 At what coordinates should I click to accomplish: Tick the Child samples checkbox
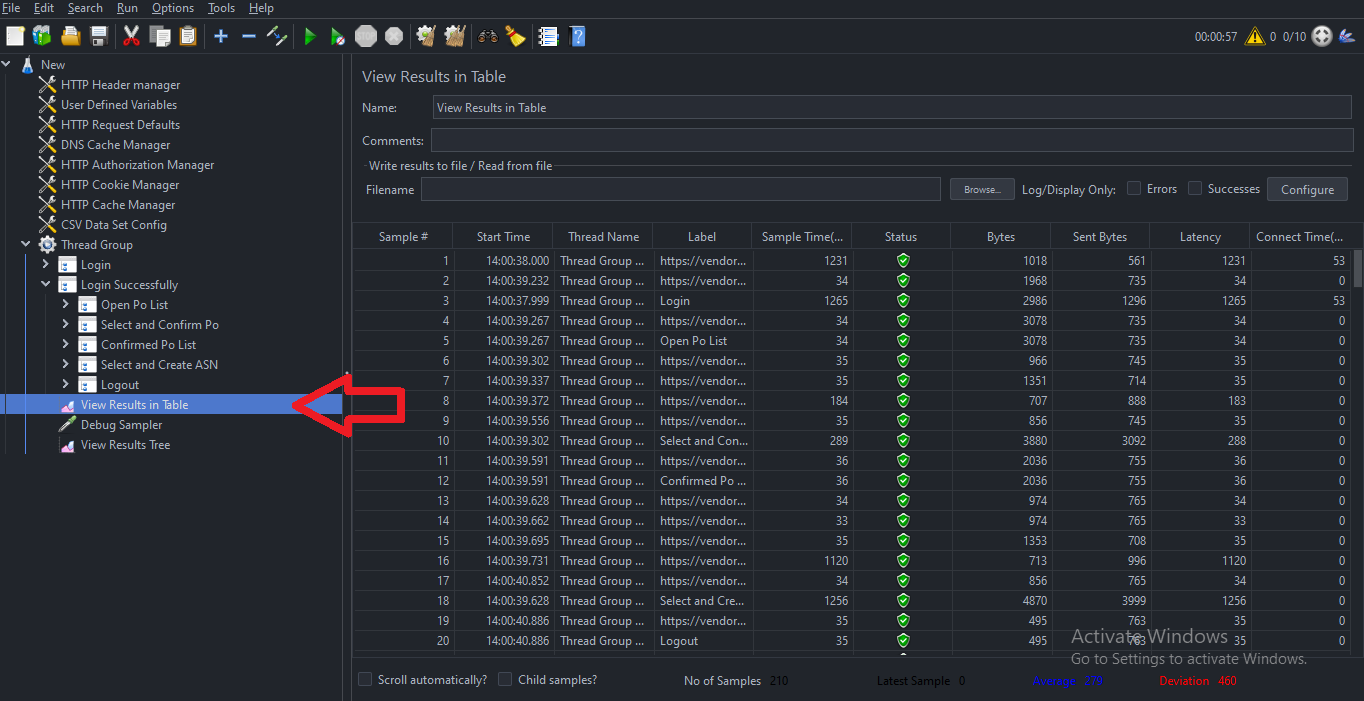pos(505,679)
